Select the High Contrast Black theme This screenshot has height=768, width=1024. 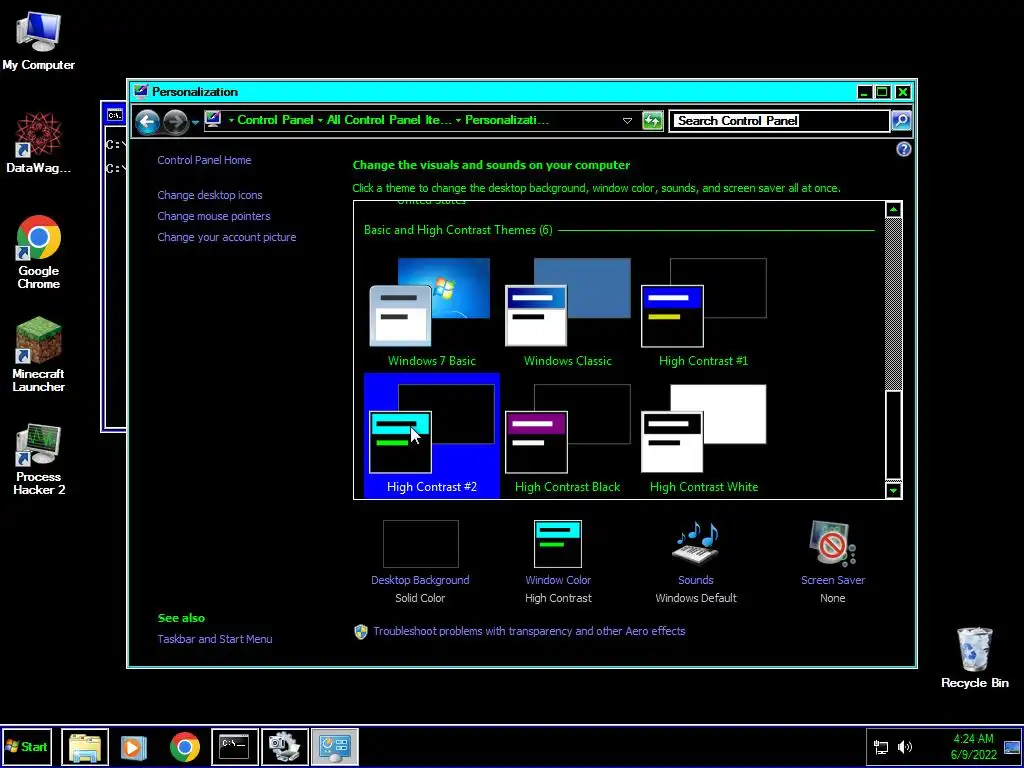[568, 436]
